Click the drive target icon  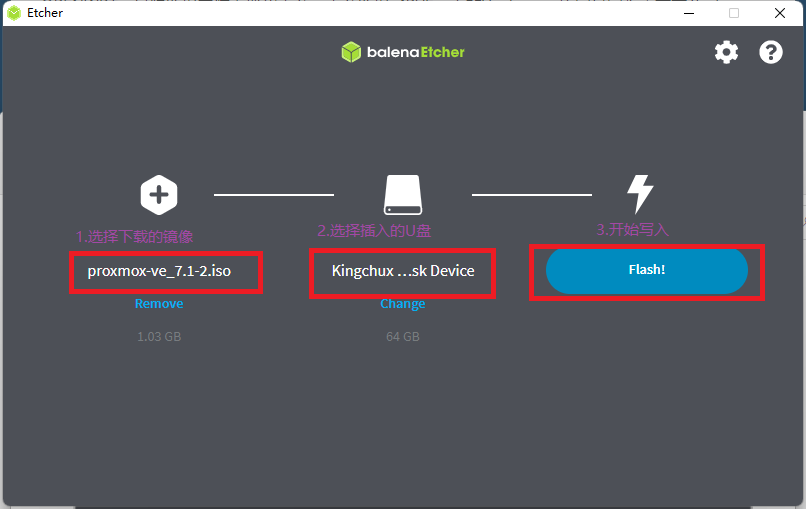[x=403, y=195]
